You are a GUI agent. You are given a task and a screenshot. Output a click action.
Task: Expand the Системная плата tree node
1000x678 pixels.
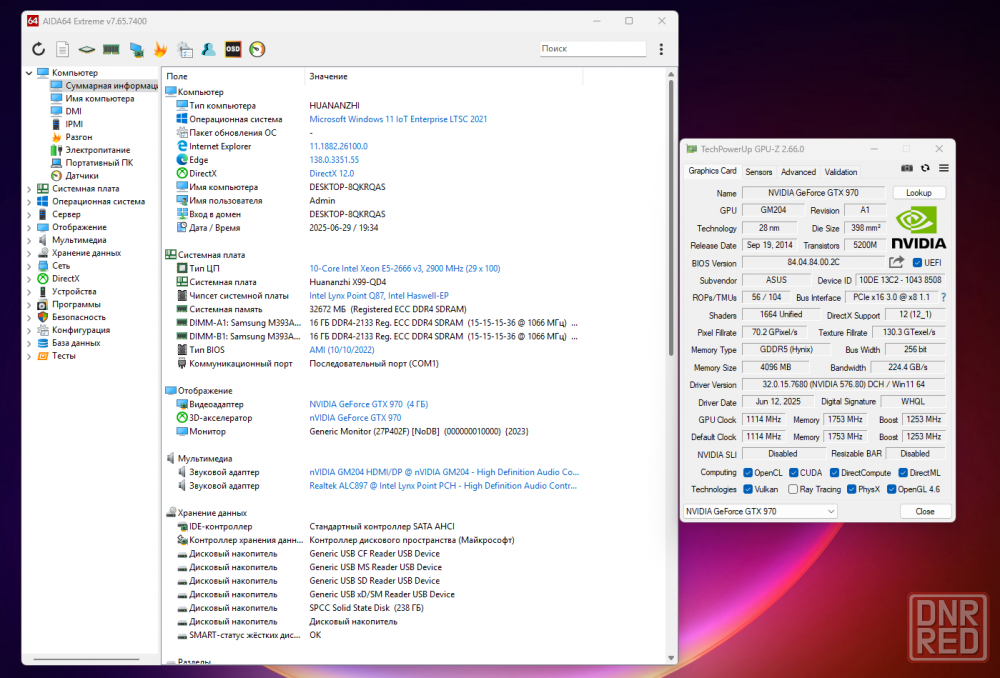[x=29, y=189]
